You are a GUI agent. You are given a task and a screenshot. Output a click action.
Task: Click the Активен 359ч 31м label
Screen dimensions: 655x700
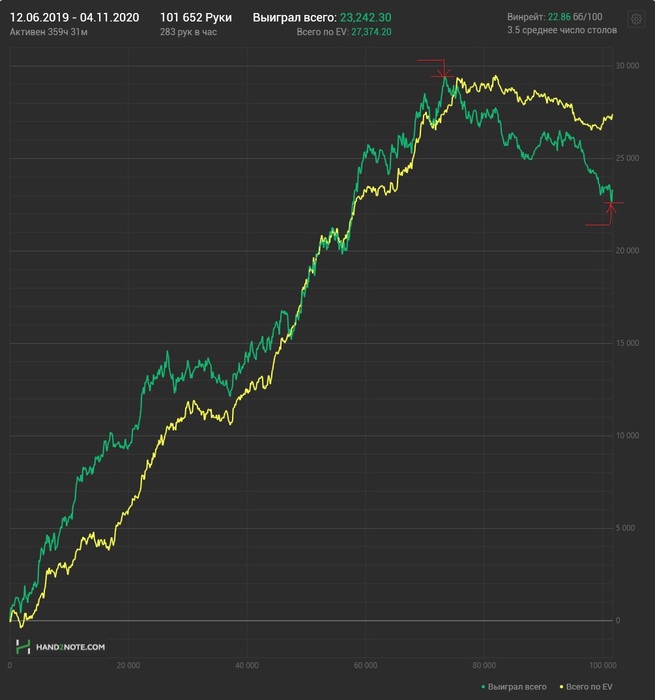48,32
